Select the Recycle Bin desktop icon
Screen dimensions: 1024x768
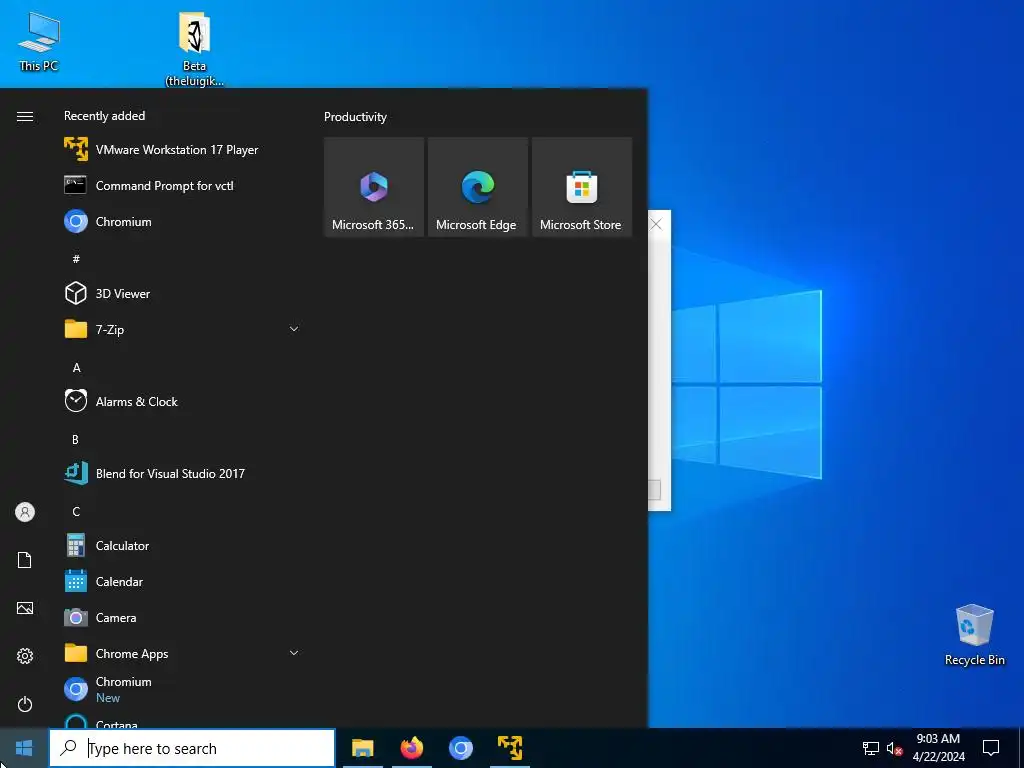pyautogui.click(x=974, y=635)
